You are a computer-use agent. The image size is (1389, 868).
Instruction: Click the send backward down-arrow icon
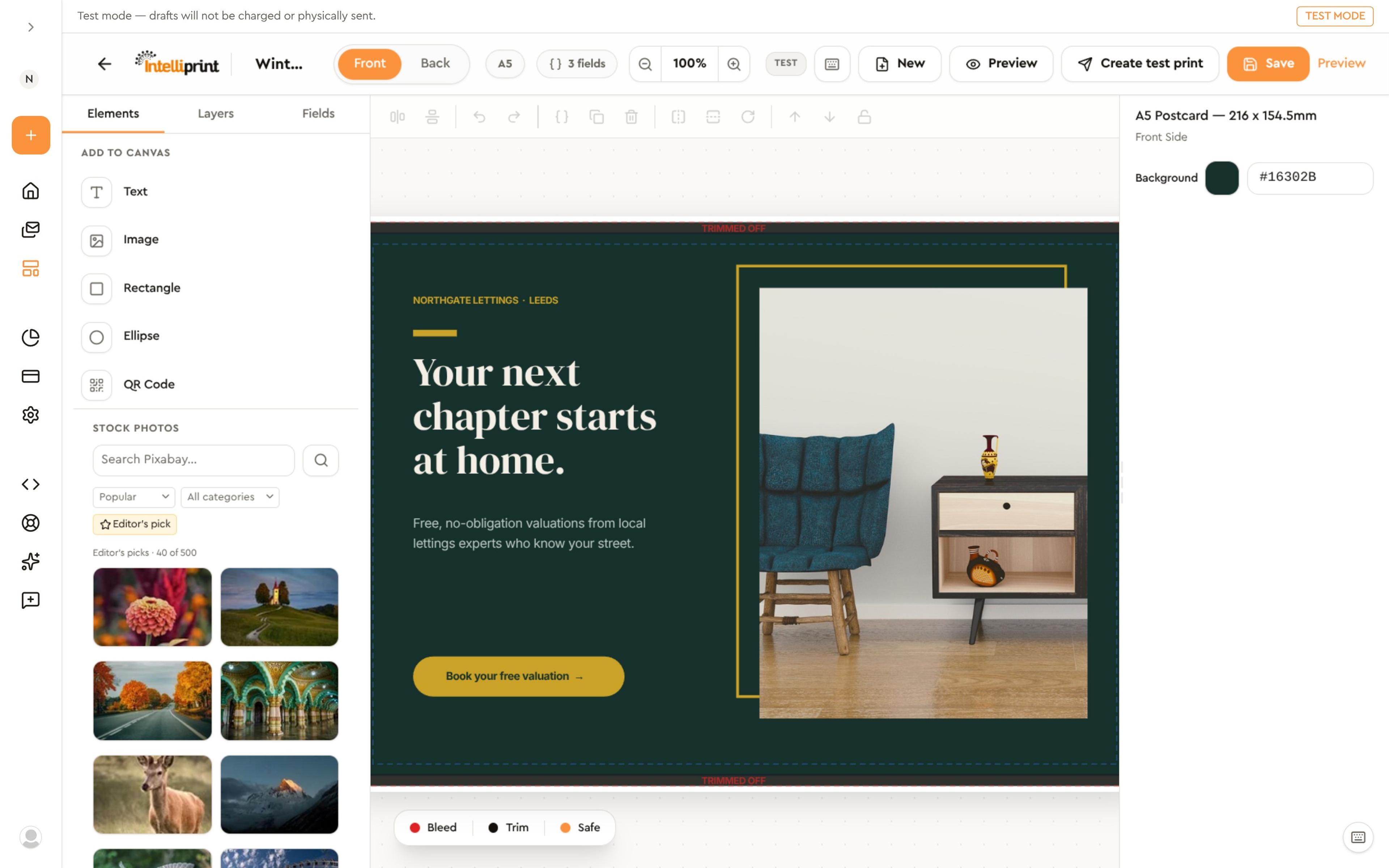(x=829, y=117)
